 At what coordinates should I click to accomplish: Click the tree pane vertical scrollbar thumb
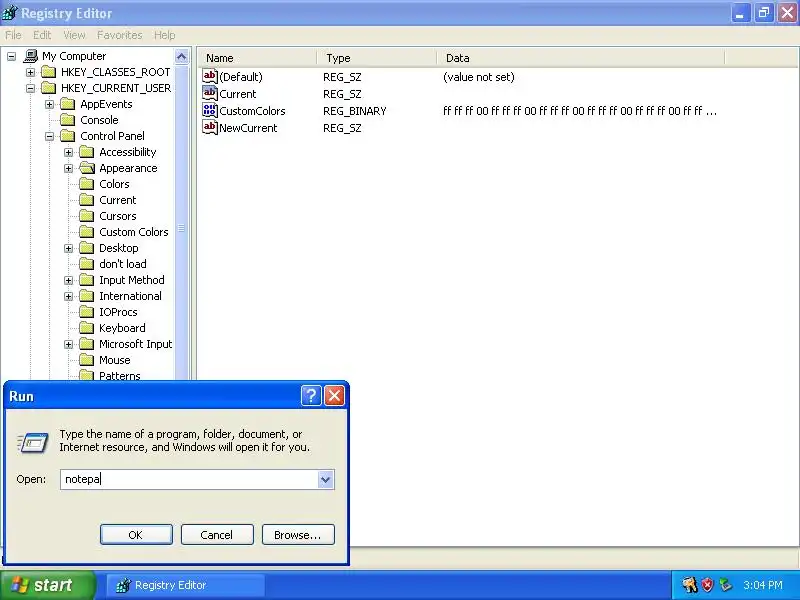pyautogui.click(x=182, y=228)
